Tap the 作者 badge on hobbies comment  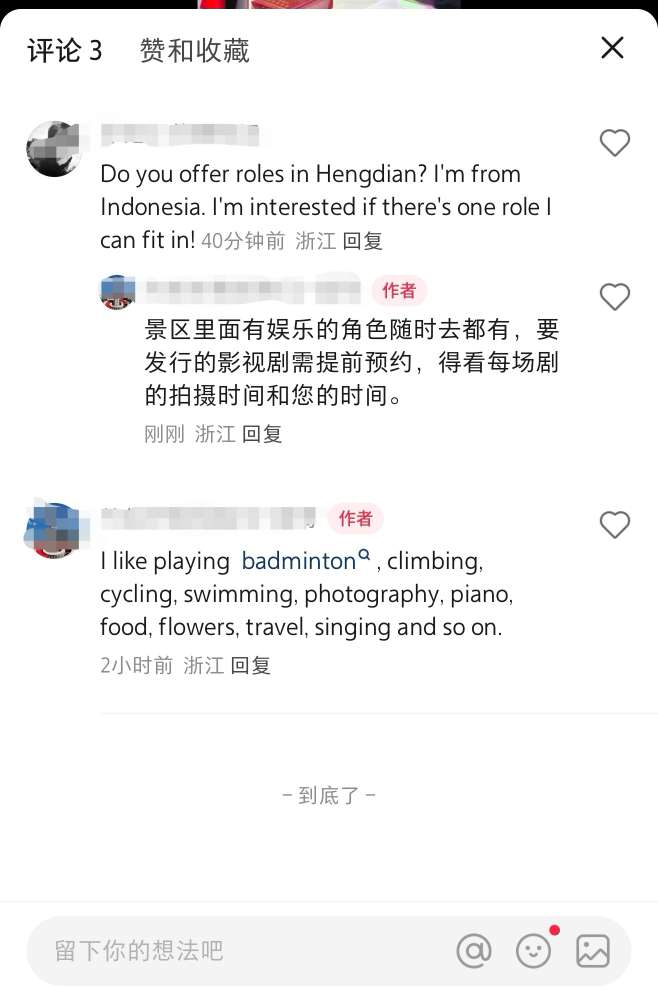point(356,518)
